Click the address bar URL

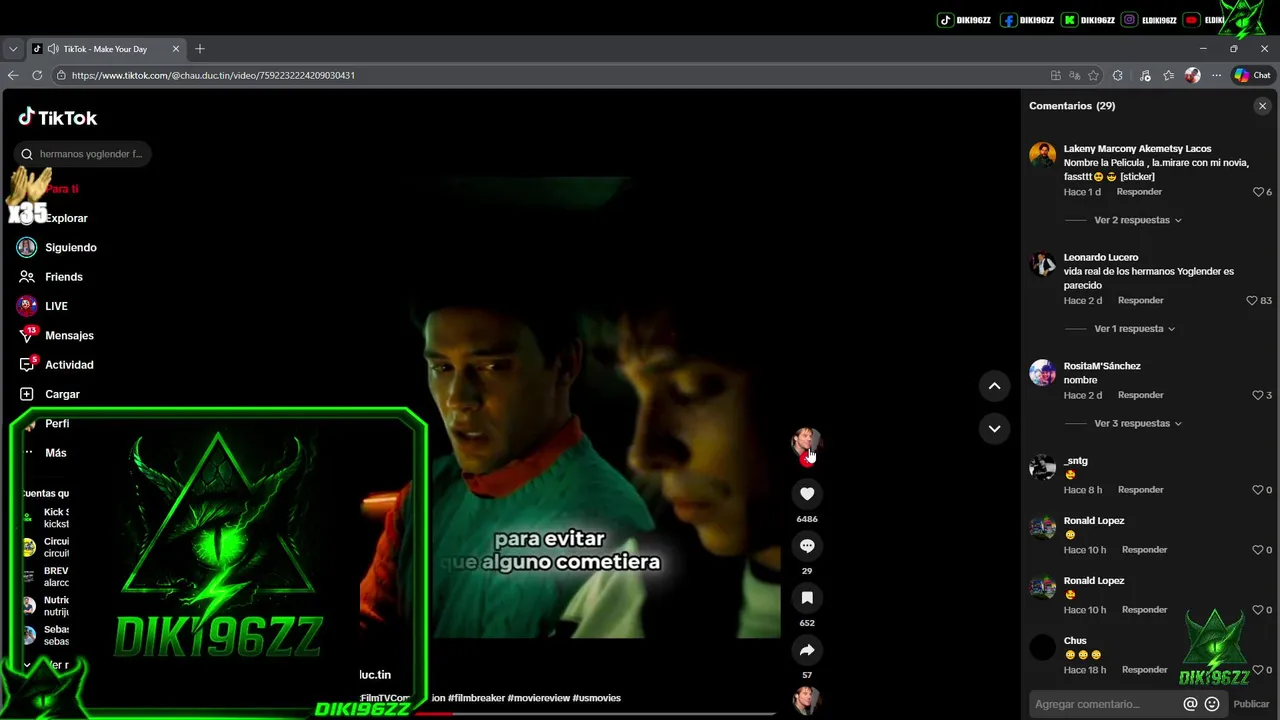[213, 75]
